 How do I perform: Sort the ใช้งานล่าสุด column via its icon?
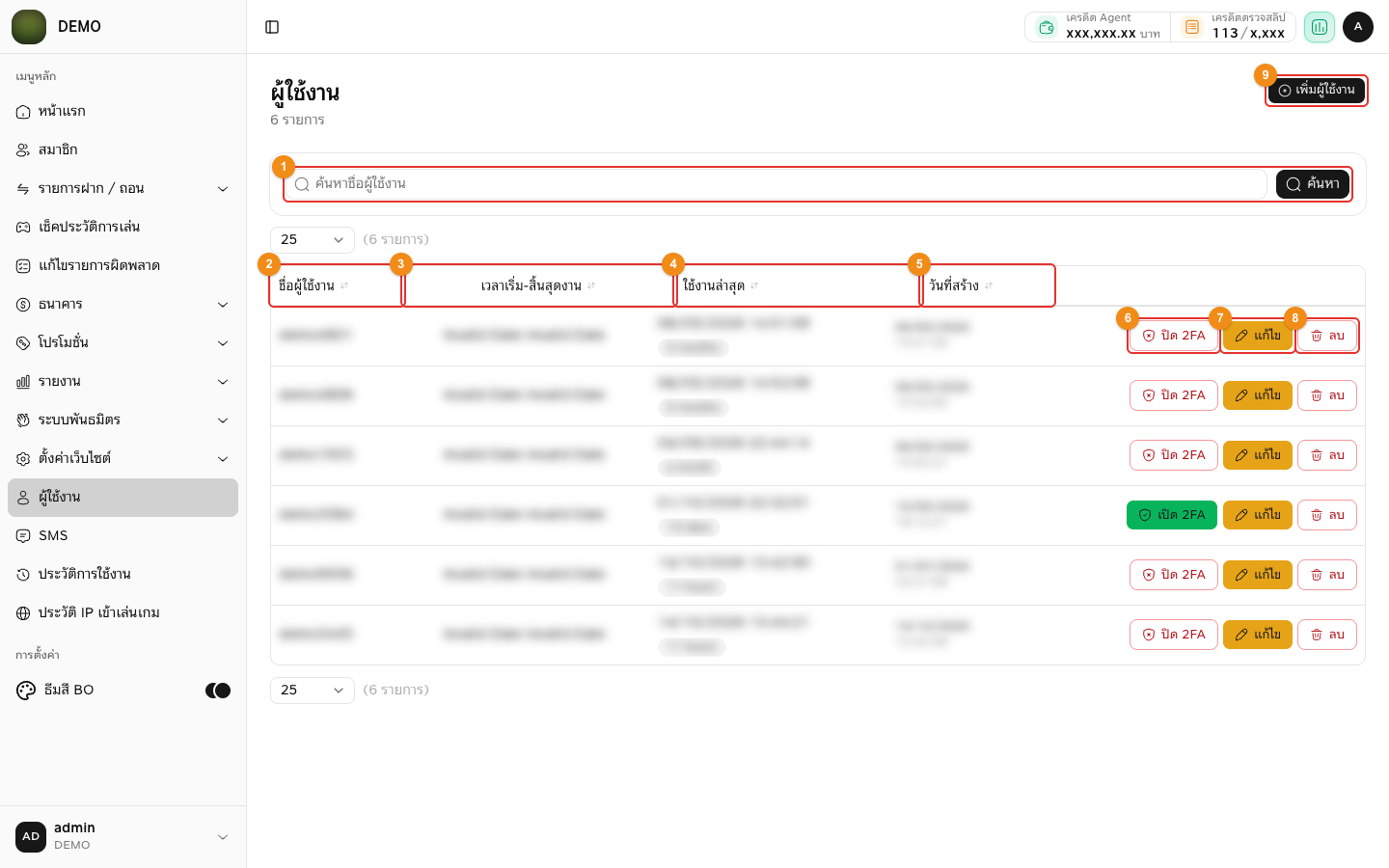(754, 285)
